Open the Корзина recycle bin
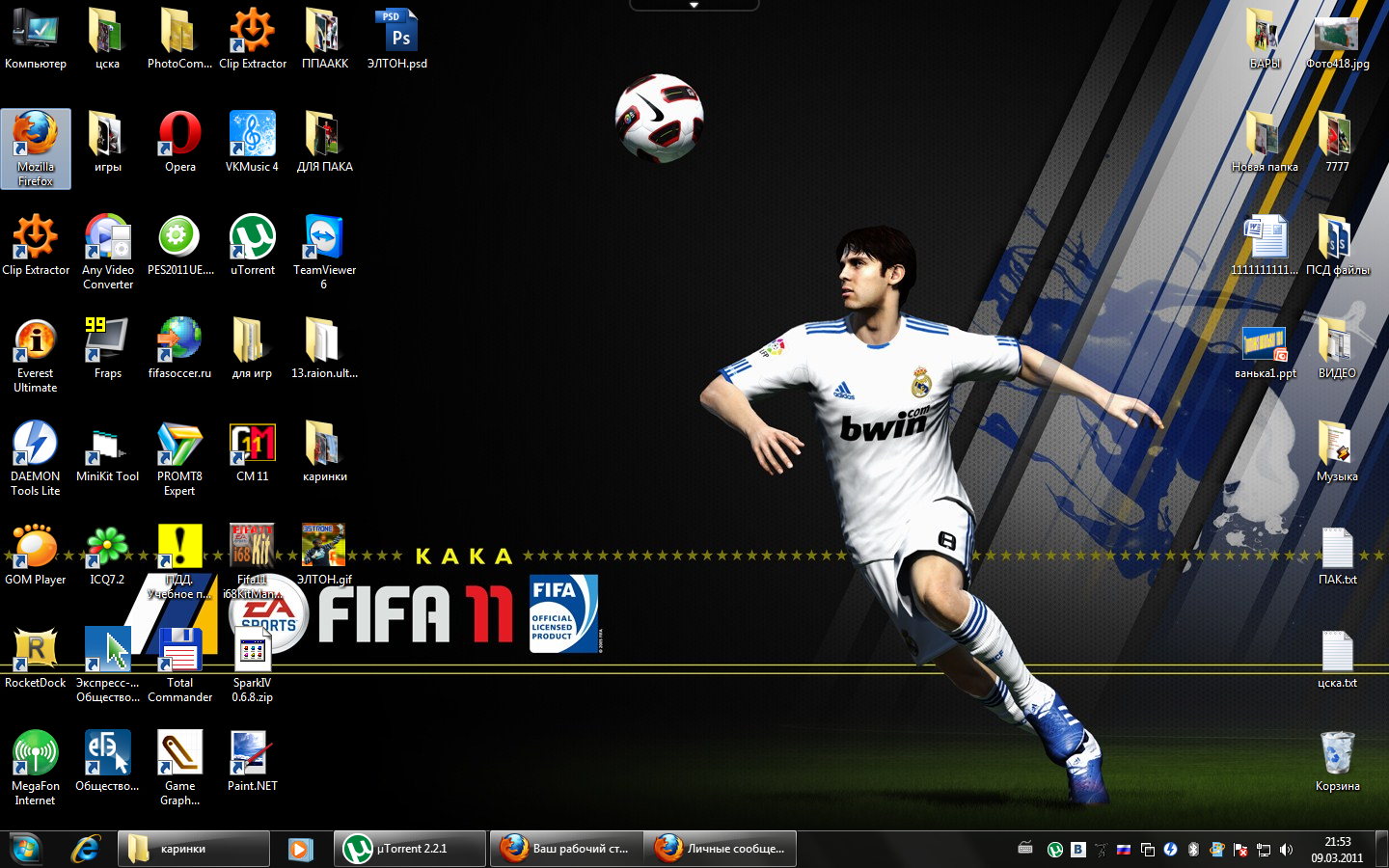The height and width of the screenshot is (868, 1389). 1337,754
